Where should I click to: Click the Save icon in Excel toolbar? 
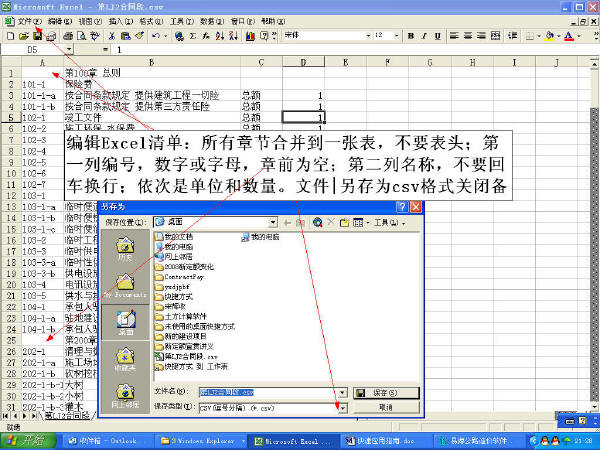tap(37, 35)
